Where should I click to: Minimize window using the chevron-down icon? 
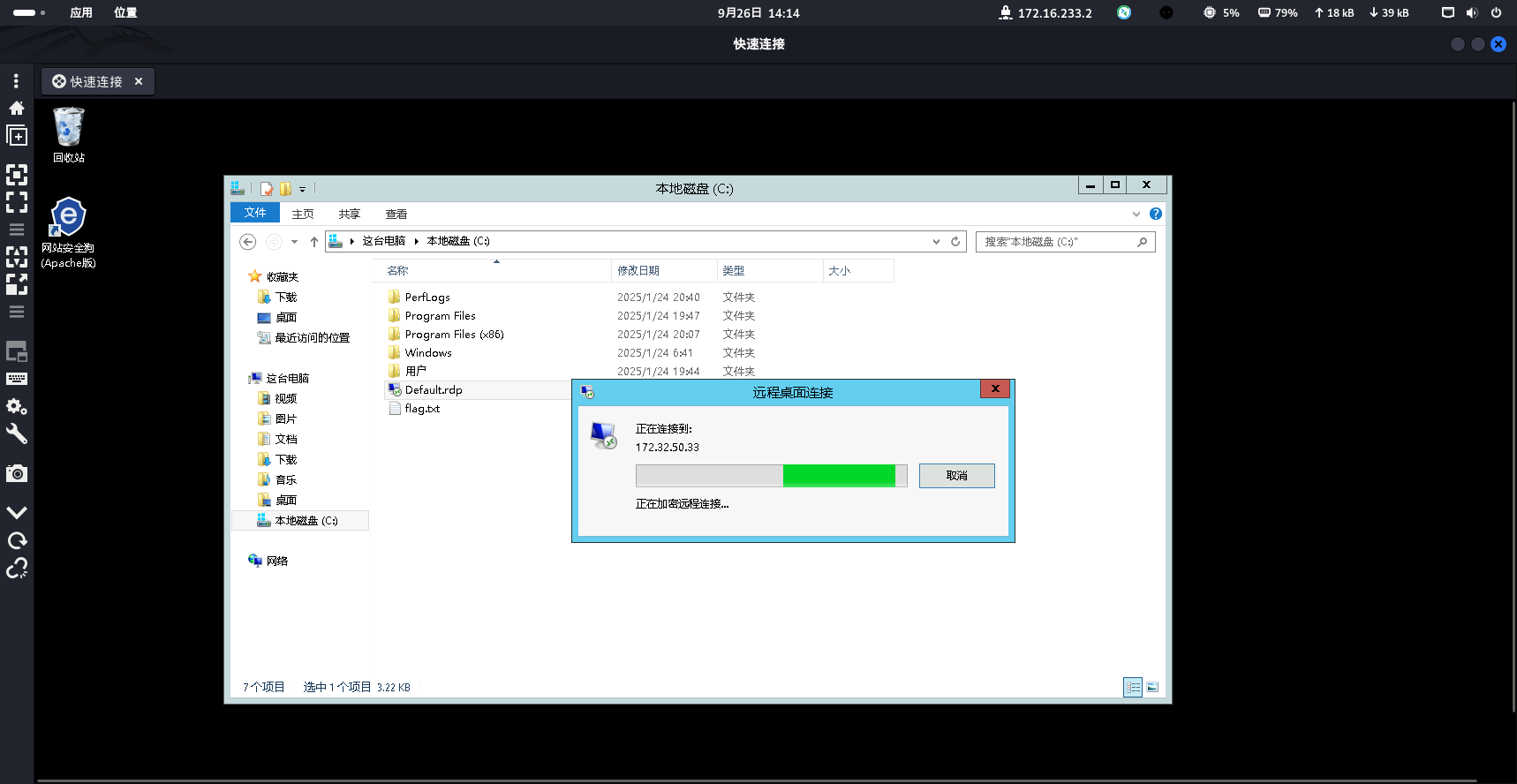[x=17, y=512]
